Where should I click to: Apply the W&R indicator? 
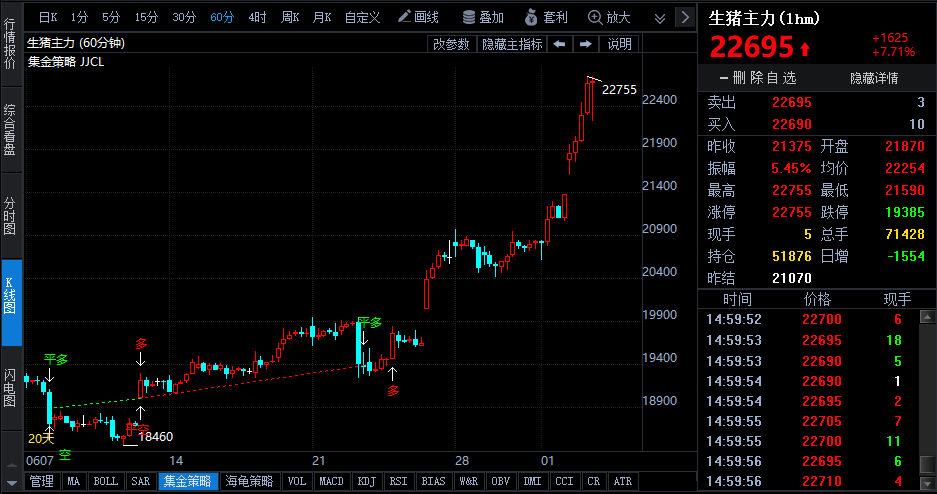click(468, 481)
